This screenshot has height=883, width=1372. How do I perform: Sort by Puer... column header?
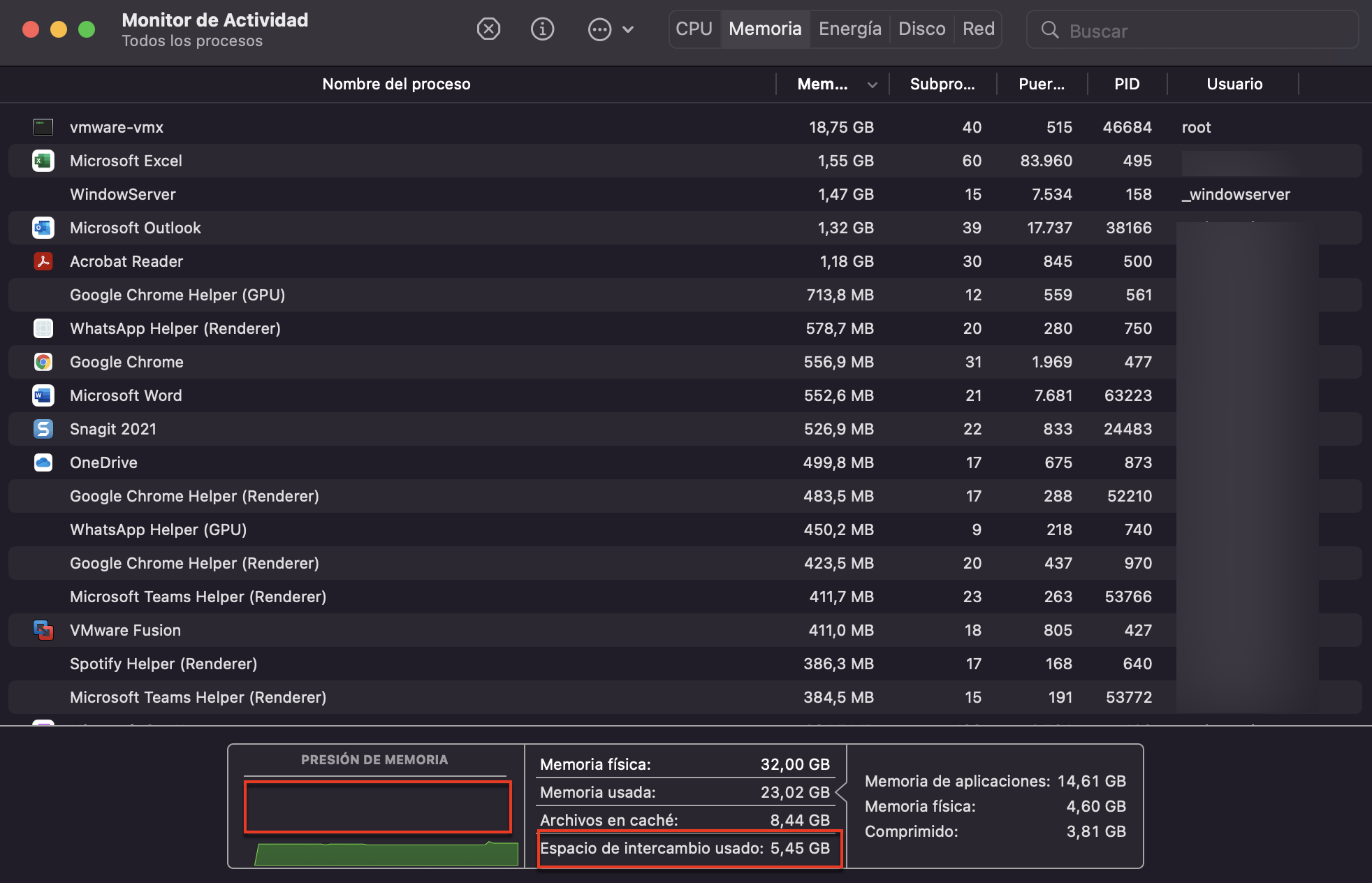click(1042, 84)
